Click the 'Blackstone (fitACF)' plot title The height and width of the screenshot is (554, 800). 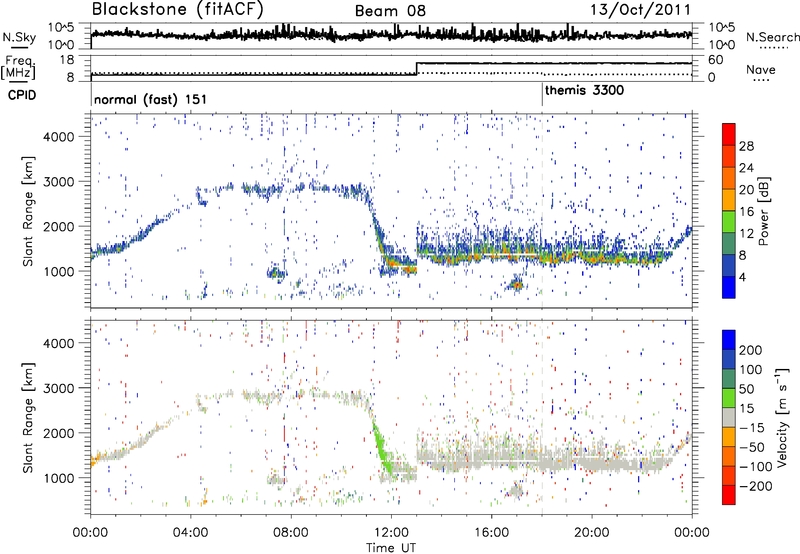[177, 9]
